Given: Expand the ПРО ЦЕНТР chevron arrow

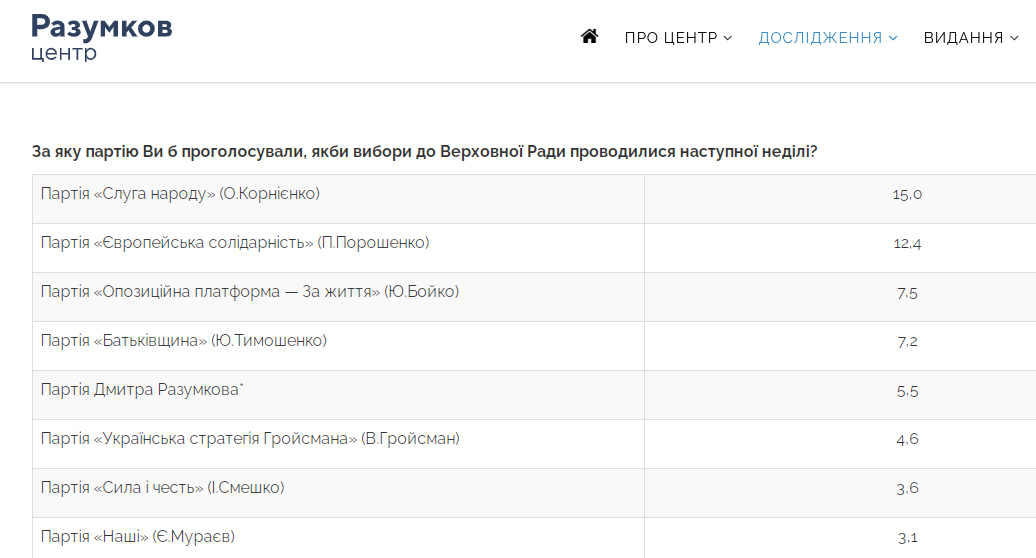Looking at the screenshot, I should pos(728,38).
